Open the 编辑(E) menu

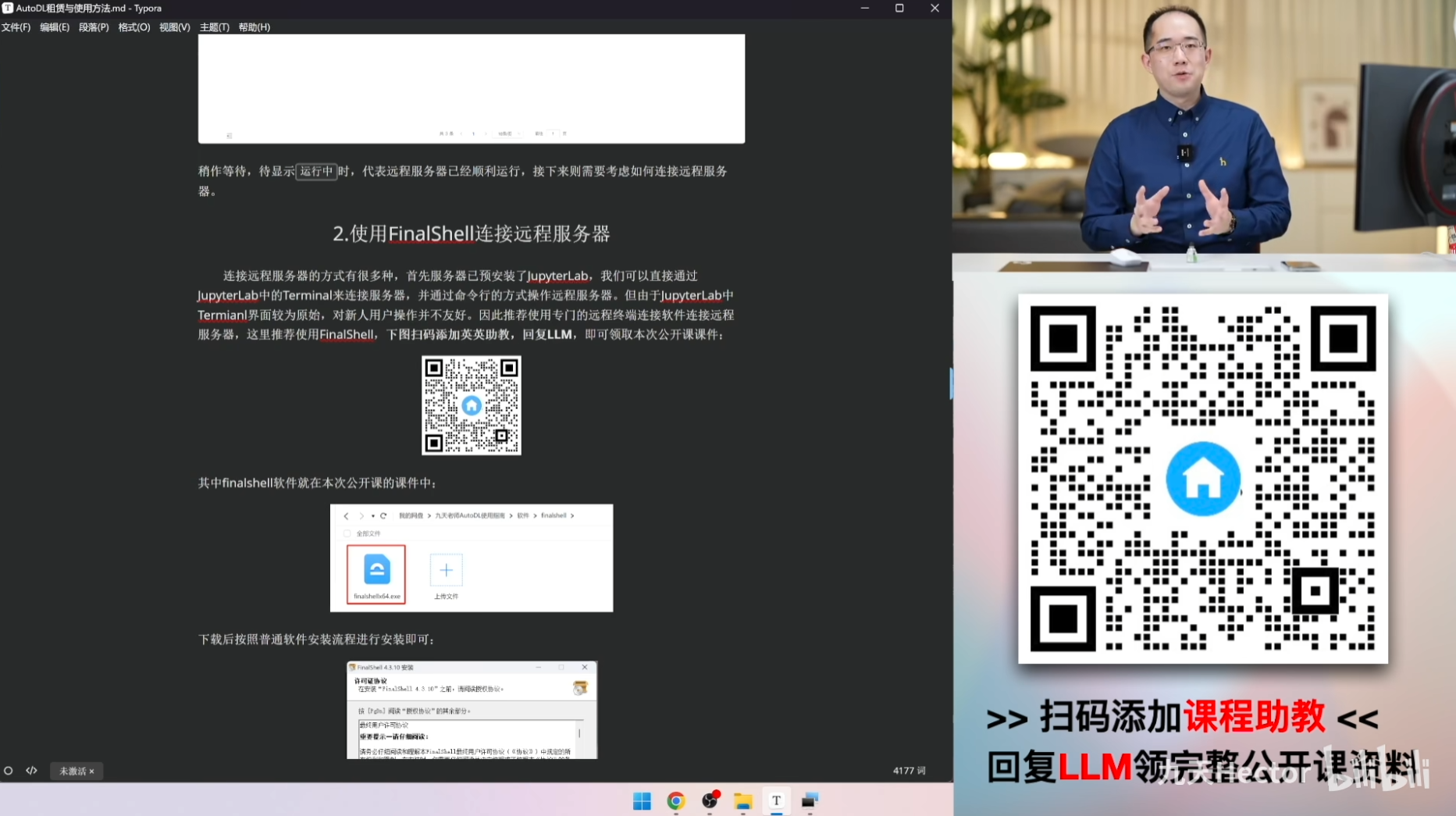(x=55, y=27)
